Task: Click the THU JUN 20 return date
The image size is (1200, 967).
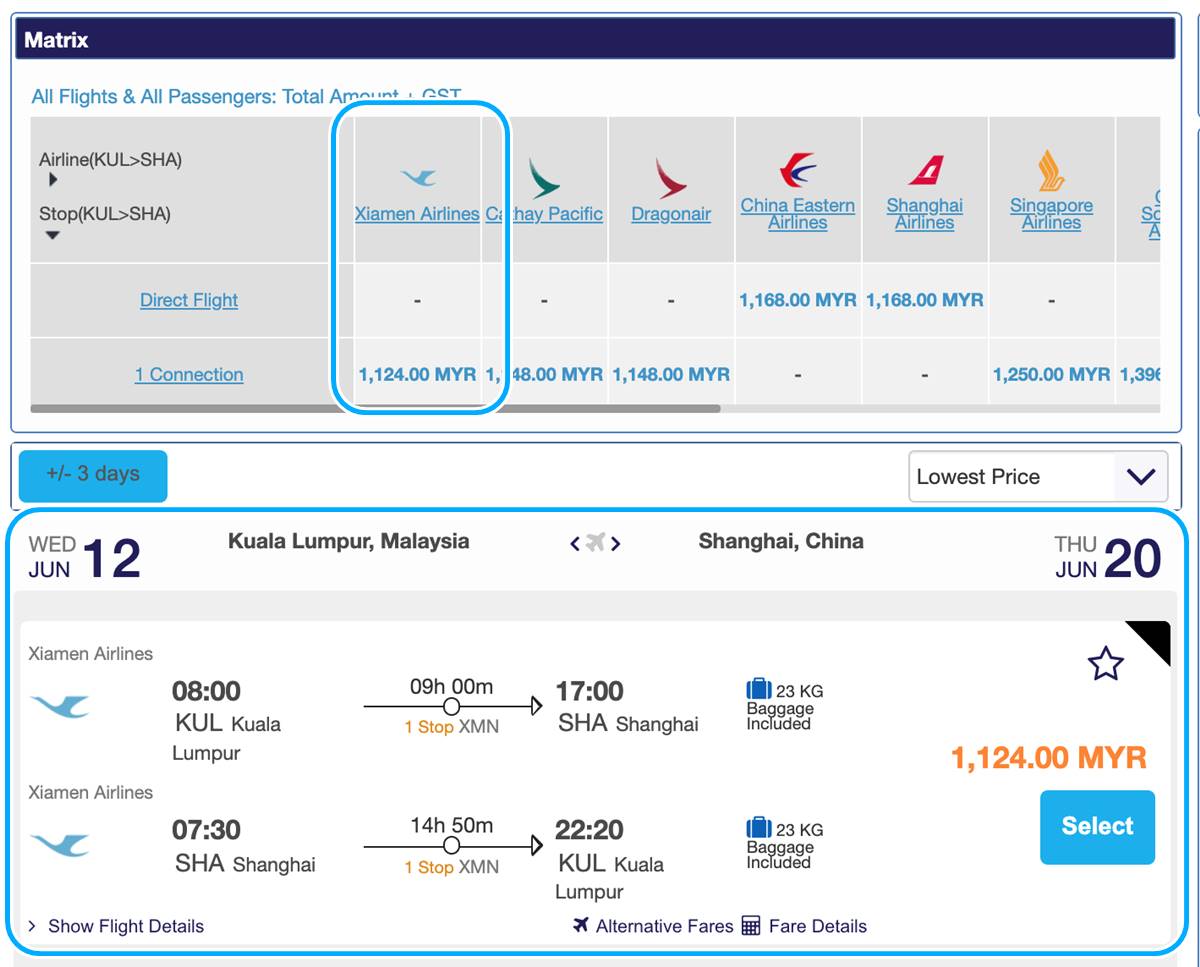Action: [x=1108, y=558]
